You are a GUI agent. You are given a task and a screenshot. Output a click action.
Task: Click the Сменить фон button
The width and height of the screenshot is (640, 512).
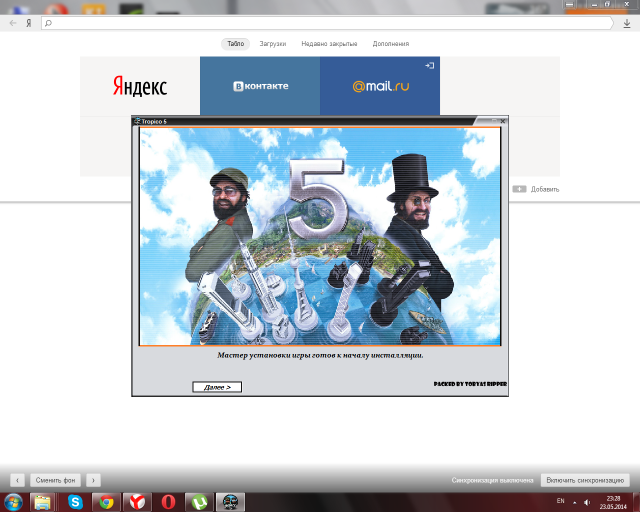pos(54,480)
